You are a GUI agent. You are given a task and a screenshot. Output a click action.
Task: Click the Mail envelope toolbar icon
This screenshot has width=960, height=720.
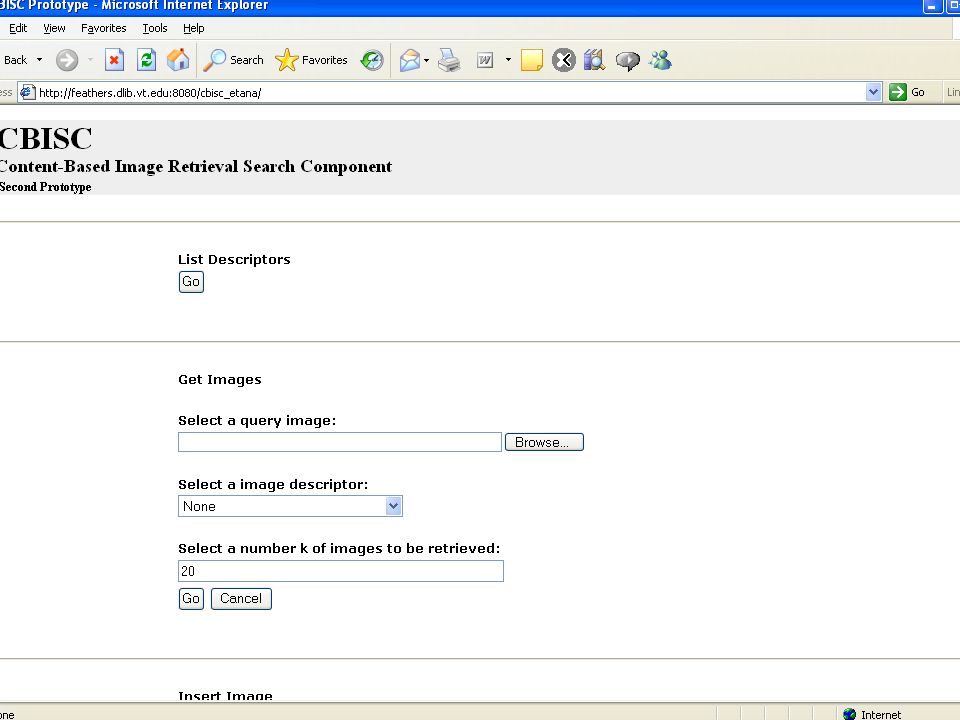(x=410, y=60)
